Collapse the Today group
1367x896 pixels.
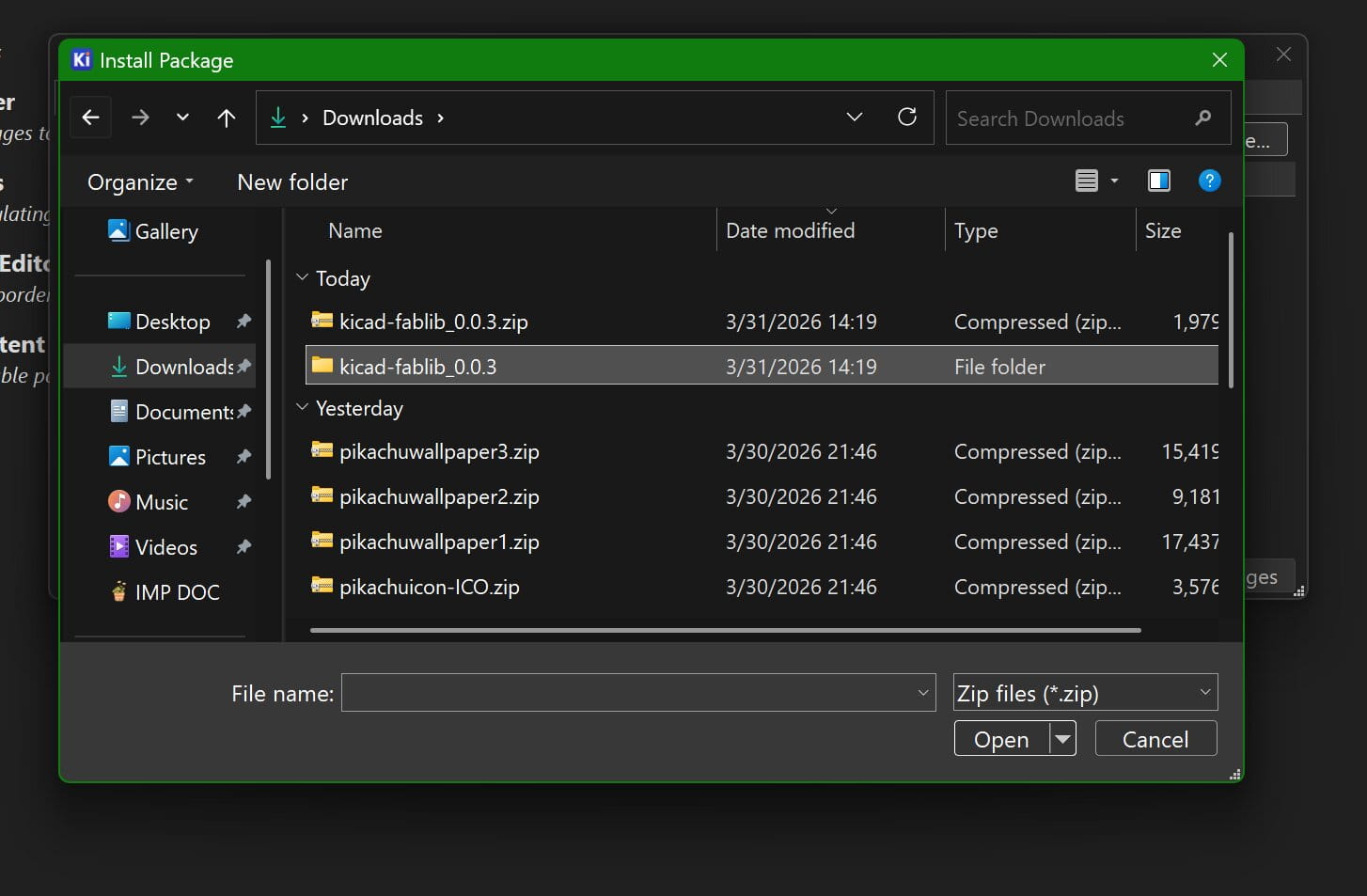[x=302, y=277]
